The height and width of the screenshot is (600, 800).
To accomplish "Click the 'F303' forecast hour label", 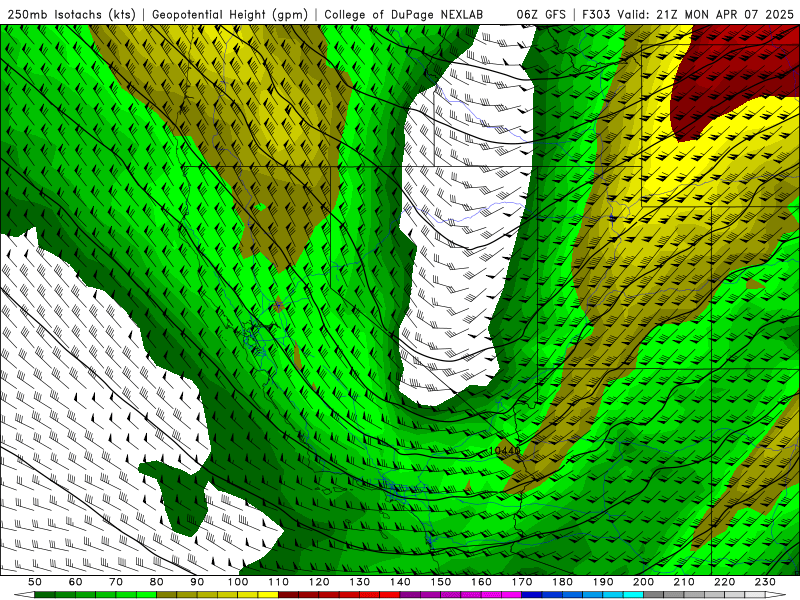I will pos(596,15).
